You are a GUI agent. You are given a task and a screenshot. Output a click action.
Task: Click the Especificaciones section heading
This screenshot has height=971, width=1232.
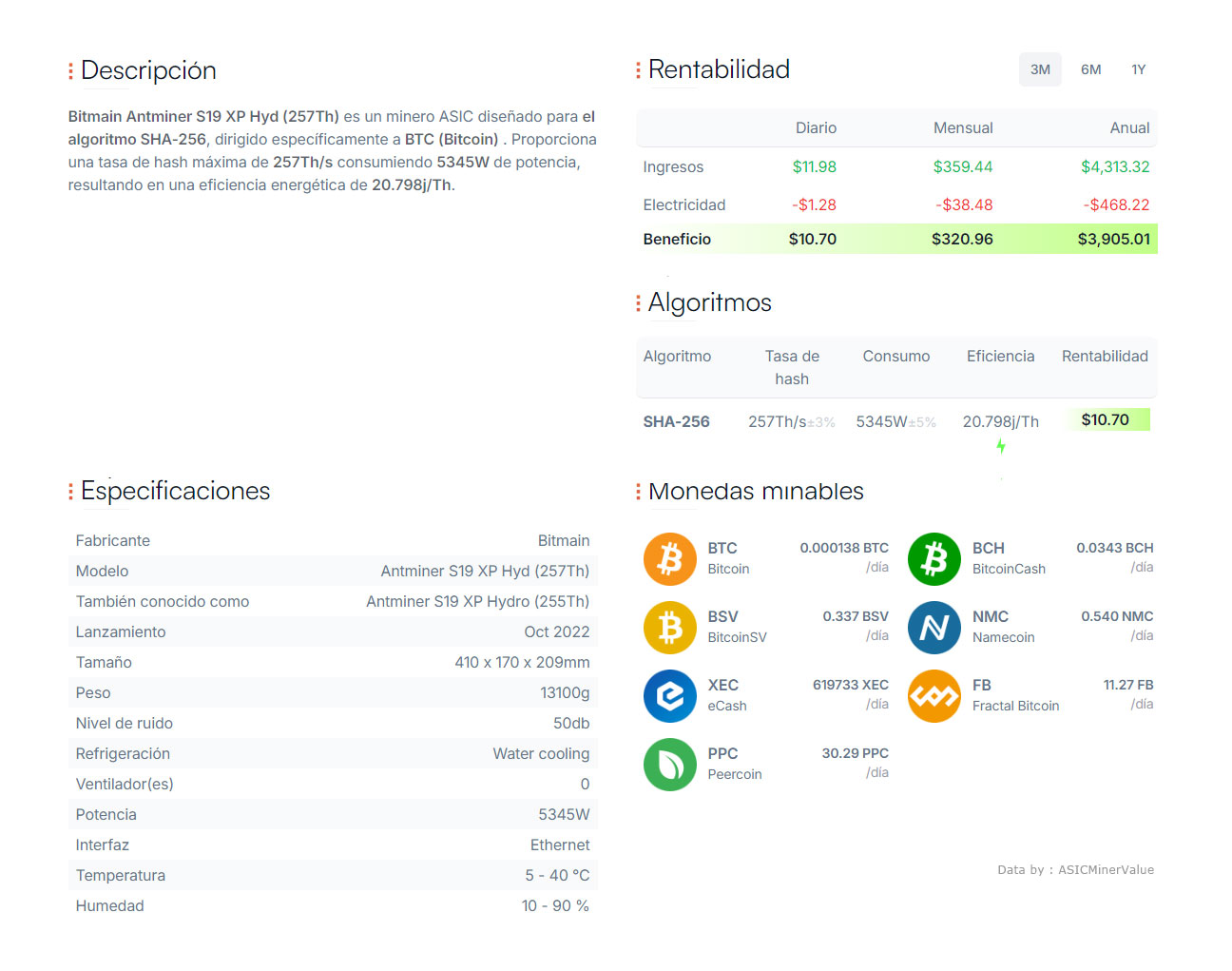(175, 491)
